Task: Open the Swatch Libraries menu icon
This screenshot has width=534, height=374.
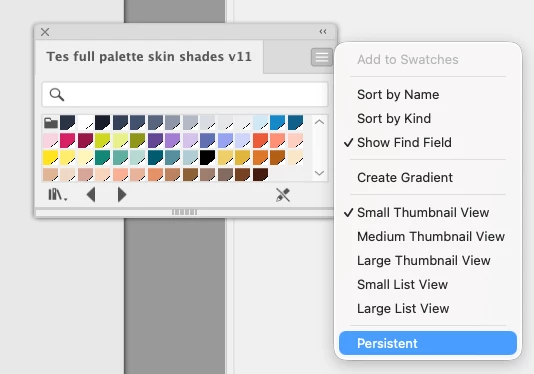Action: (x=57, y=195)
